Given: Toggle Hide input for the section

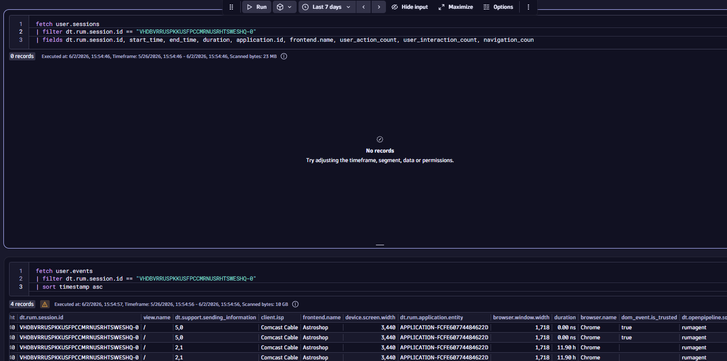Looking at the screenshot, I should point(409,7).
